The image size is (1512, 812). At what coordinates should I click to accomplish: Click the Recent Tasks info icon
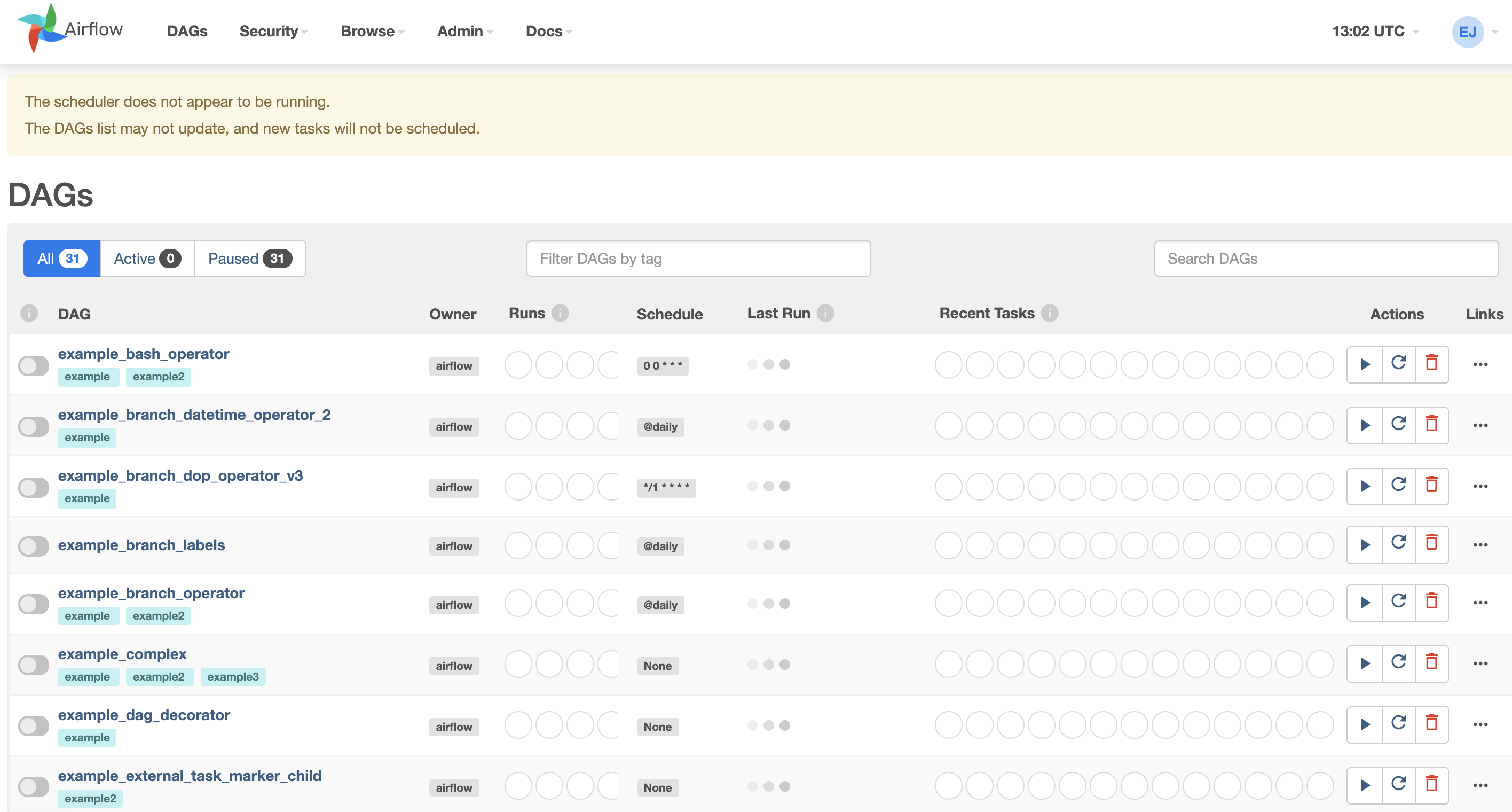tap(1050, 314)
